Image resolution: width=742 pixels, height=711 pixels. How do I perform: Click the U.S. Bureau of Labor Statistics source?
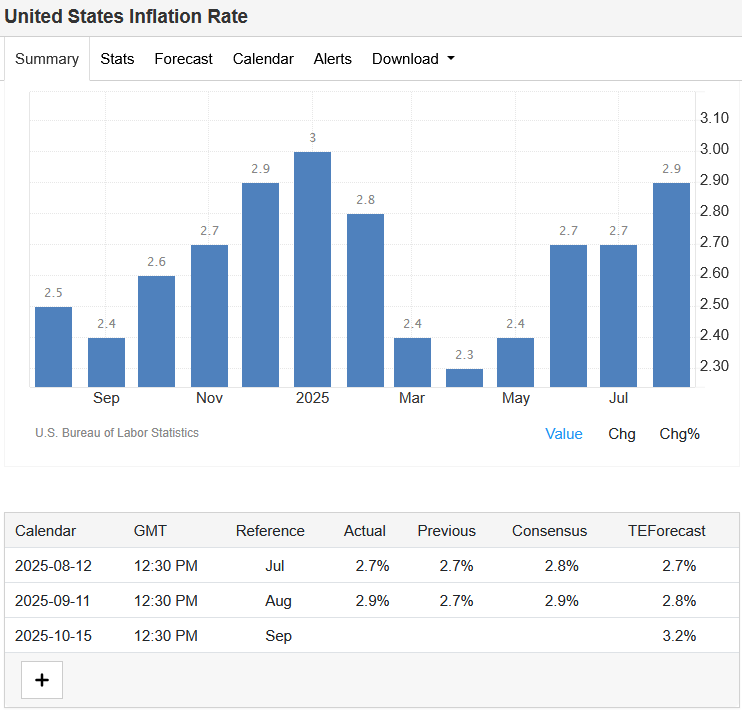116,433
